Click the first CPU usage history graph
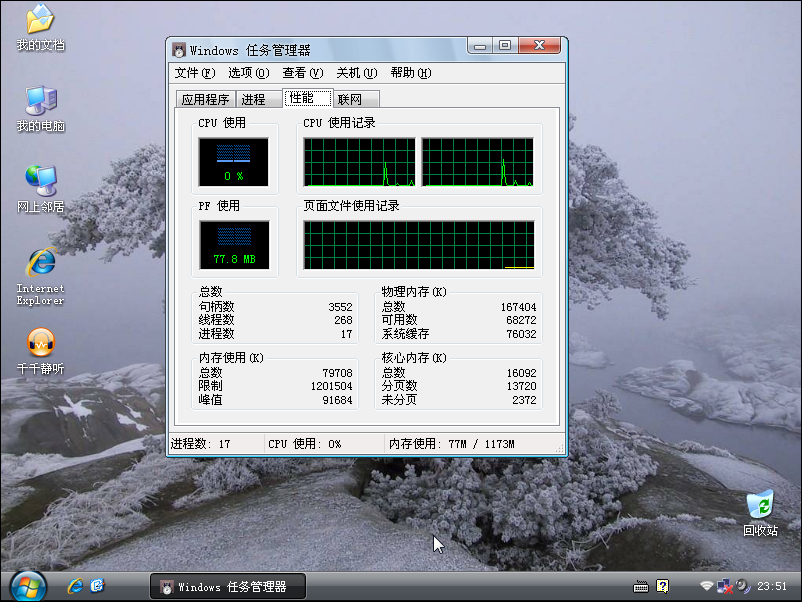802x602 pixels. pyautogui.click(x=360, y=162)
